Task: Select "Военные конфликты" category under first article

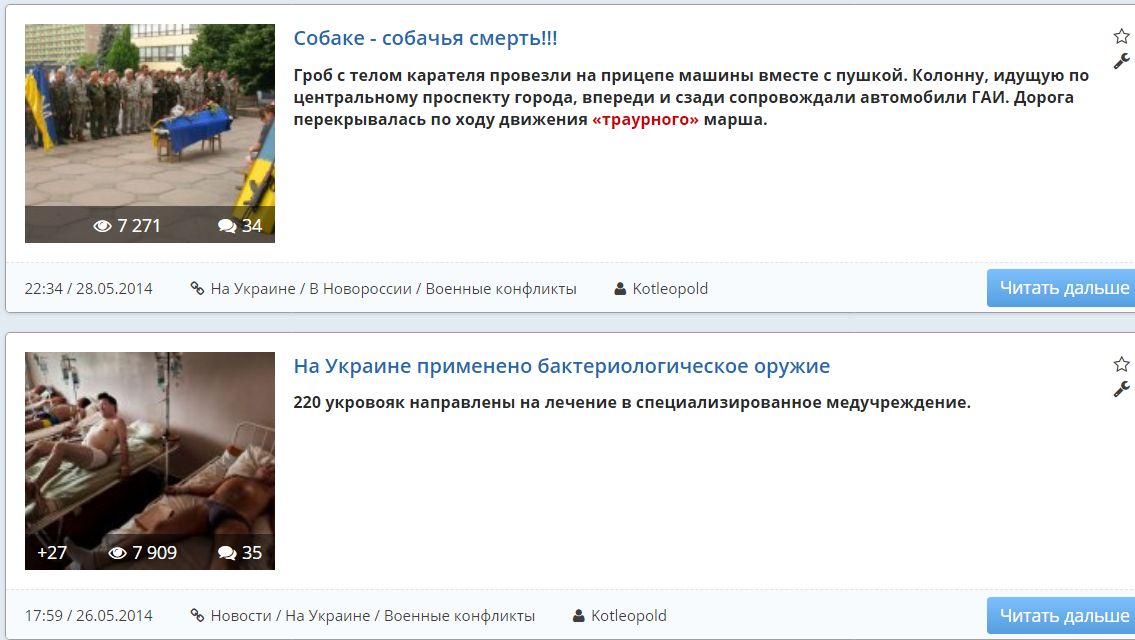Action: 501,289
